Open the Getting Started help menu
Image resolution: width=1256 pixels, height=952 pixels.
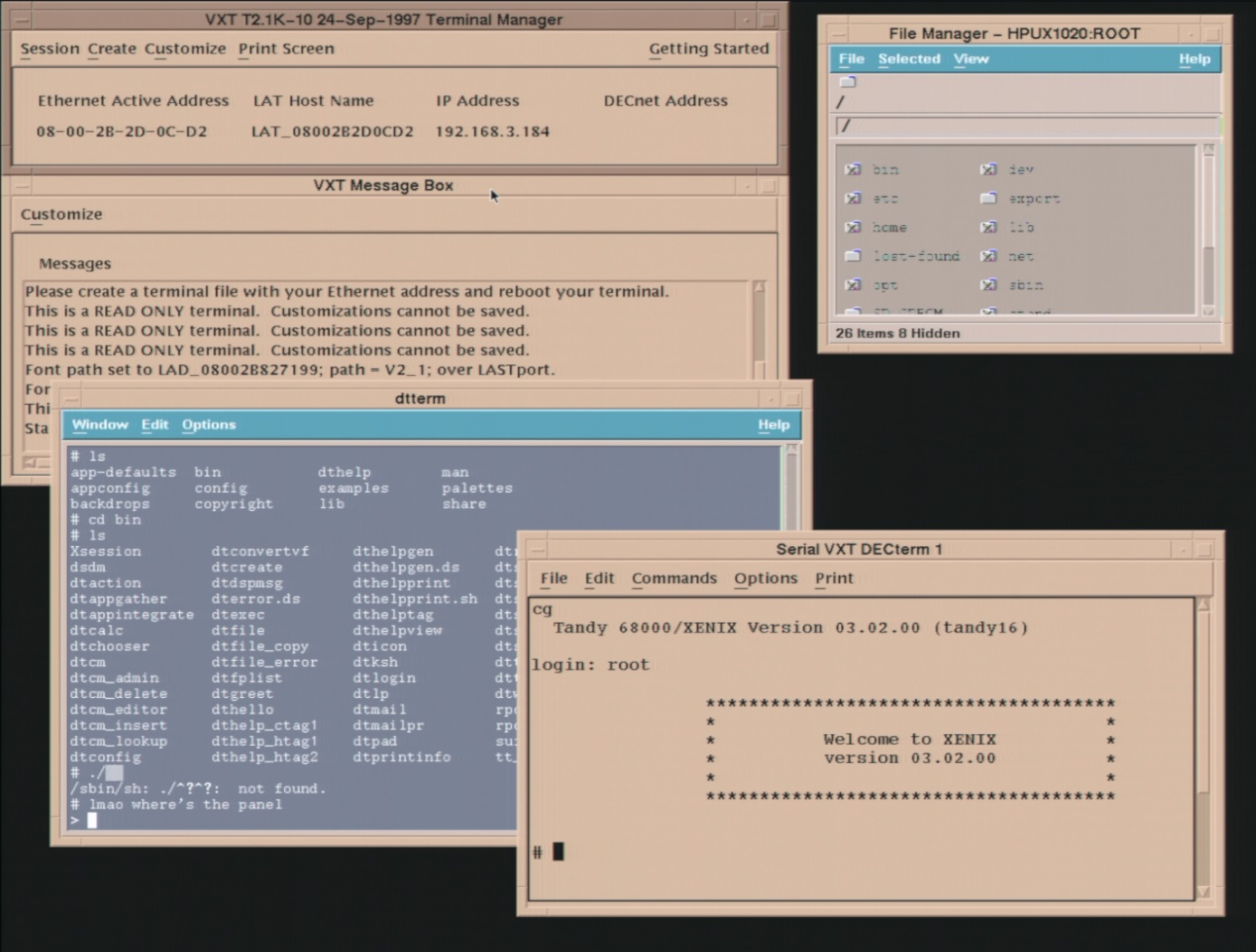(709, 49)
